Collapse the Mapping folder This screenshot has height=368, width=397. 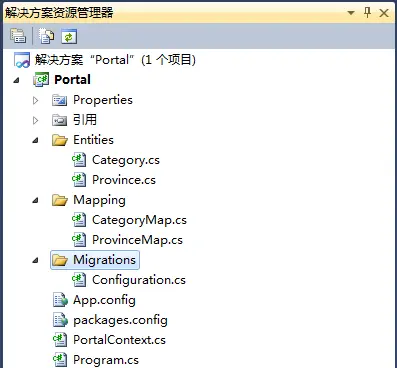tap(35, 200)
